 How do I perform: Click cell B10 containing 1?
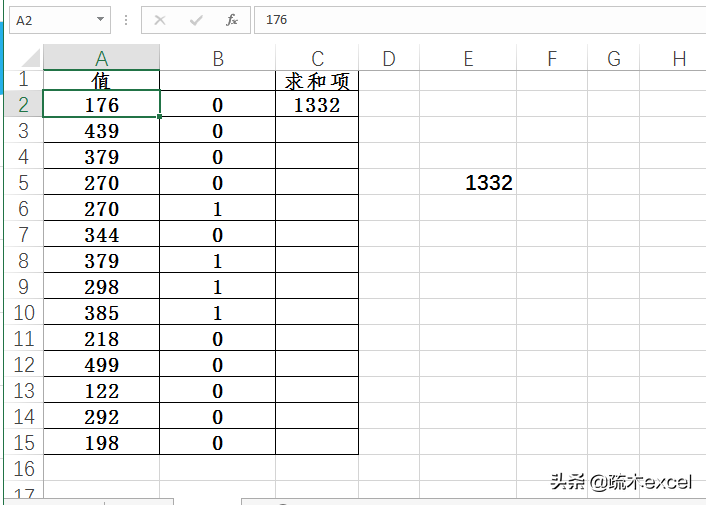217,312
